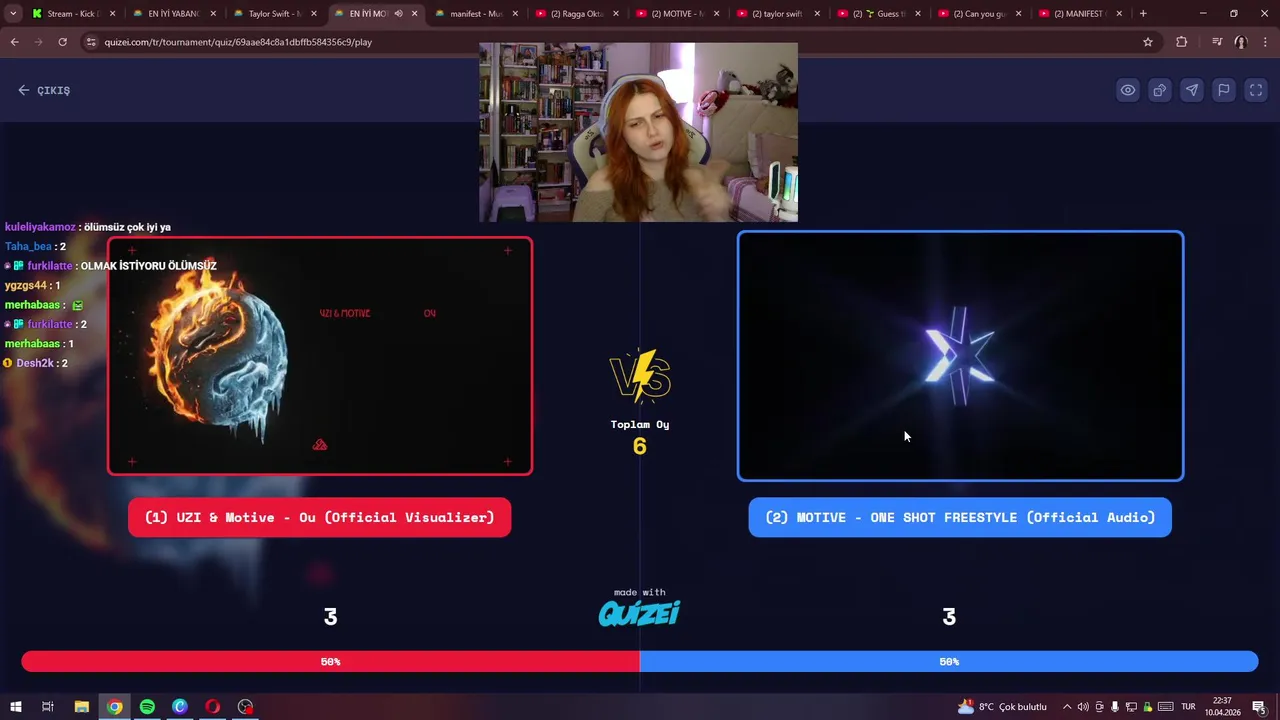Screen dimensions: 1280x720
Task: Click Chrome icon on taskbar
Action: pyautogui.click(x=115, y=707)
